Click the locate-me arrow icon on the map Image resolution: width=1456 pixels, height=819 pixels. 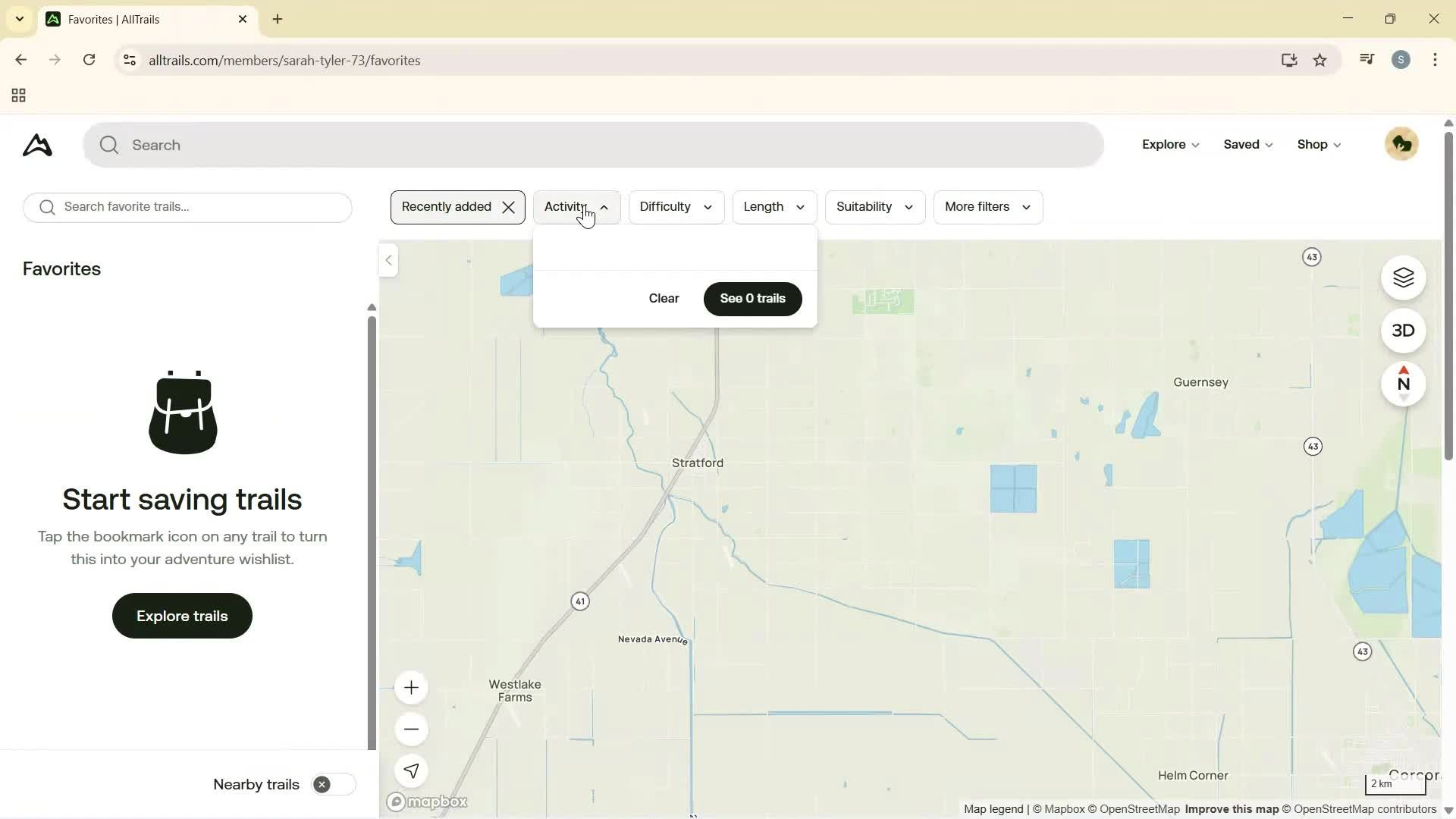[x=410, y=770]
